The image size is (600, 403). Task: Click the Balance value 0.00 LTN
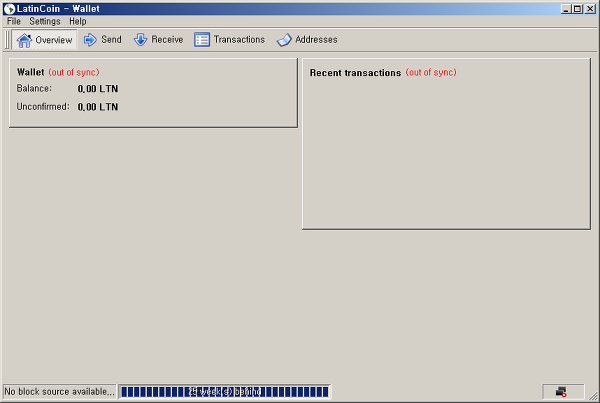pos(98,89)
